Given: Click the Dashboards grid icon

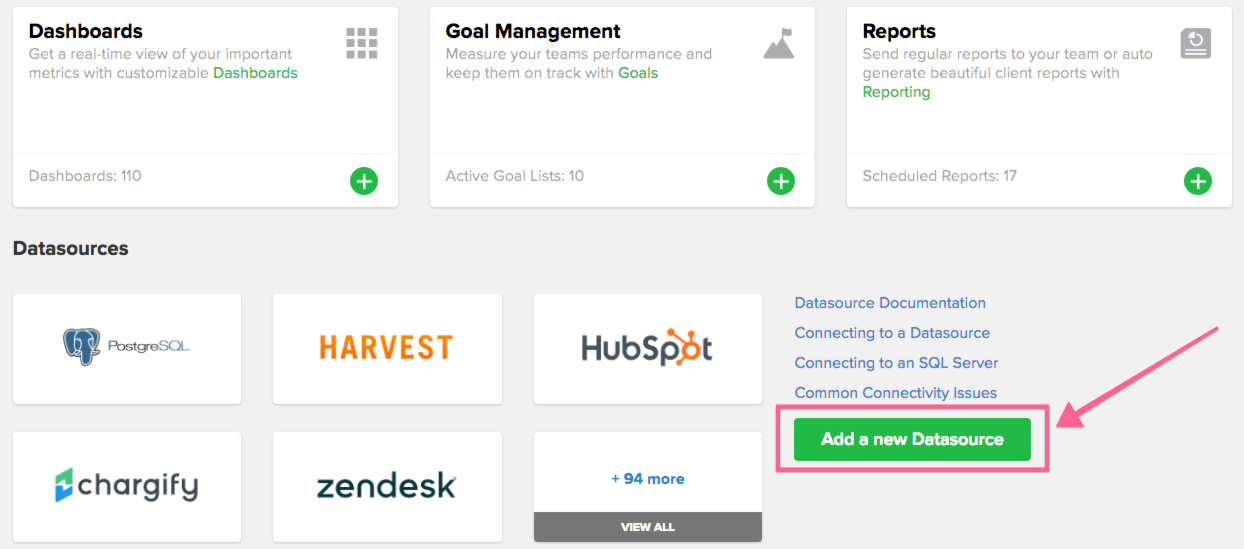Looking at the screenshot, I should [x=362, y=43].
